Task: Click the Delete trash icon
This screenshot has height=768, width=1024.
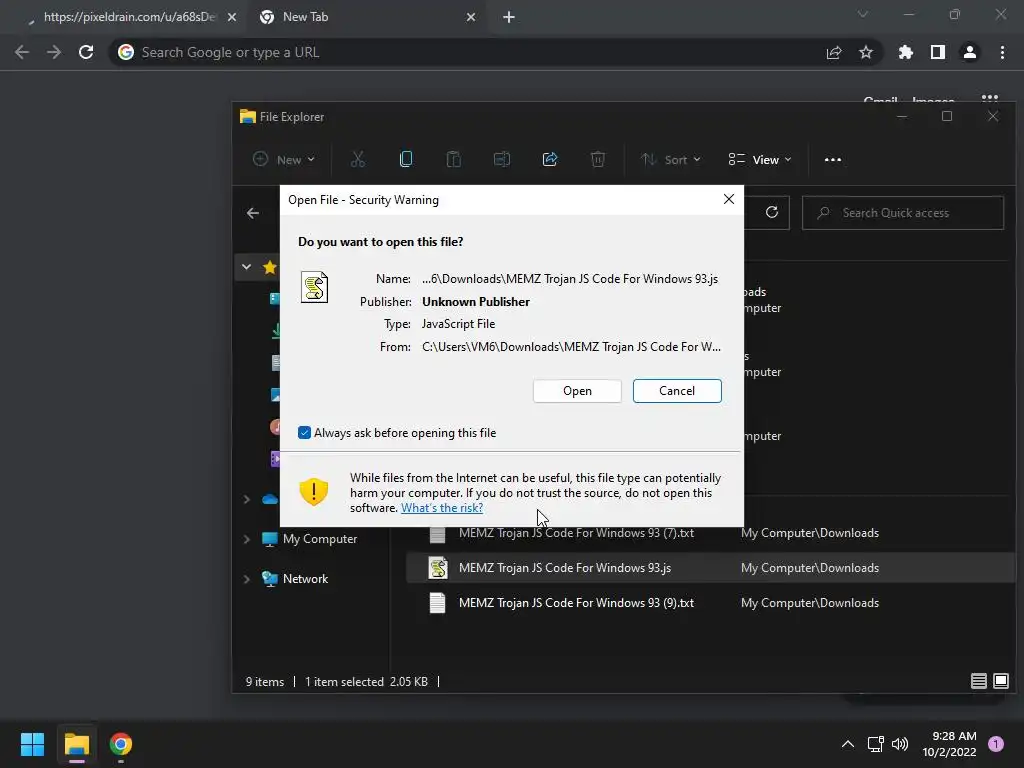Action: point(598,159)
